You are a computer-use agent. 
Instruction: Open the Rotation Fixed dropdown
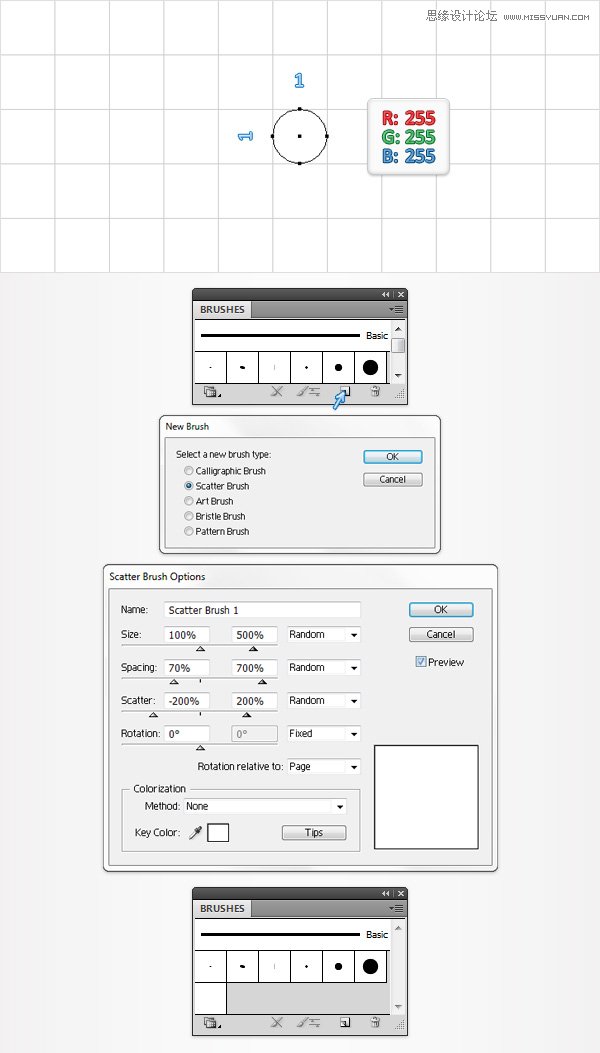pyautogui.click(x=324, y=733)
